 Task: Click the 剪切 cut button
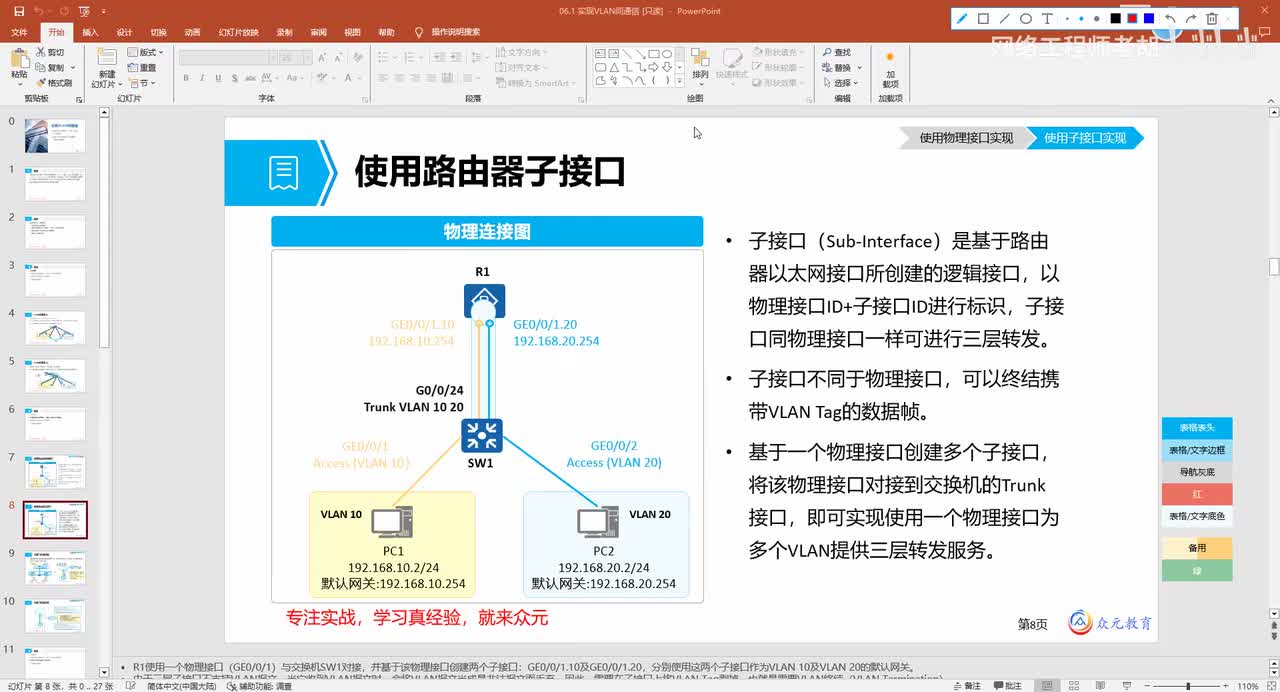(x=49, y=52)
